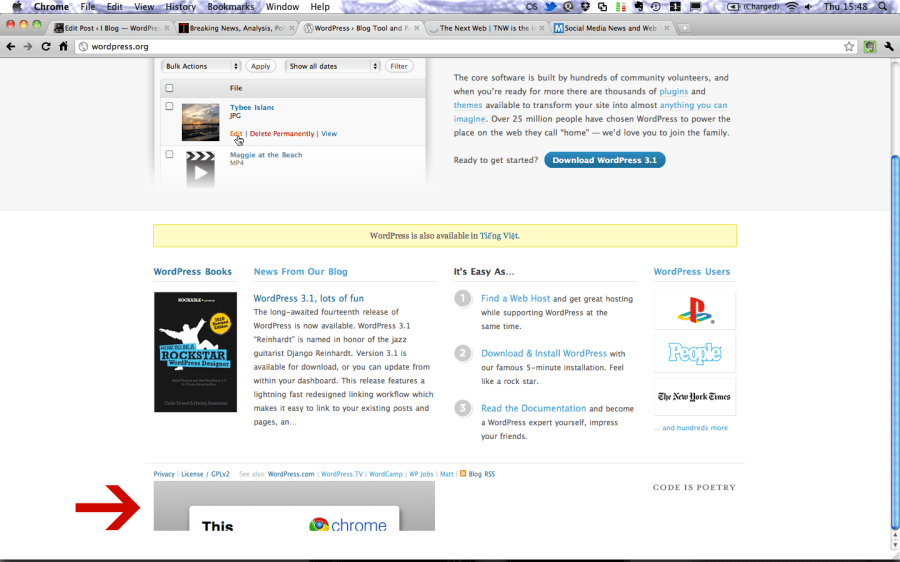
Task: Open WordPress 3.1, lots of fun post
Action: click(309, 299)
